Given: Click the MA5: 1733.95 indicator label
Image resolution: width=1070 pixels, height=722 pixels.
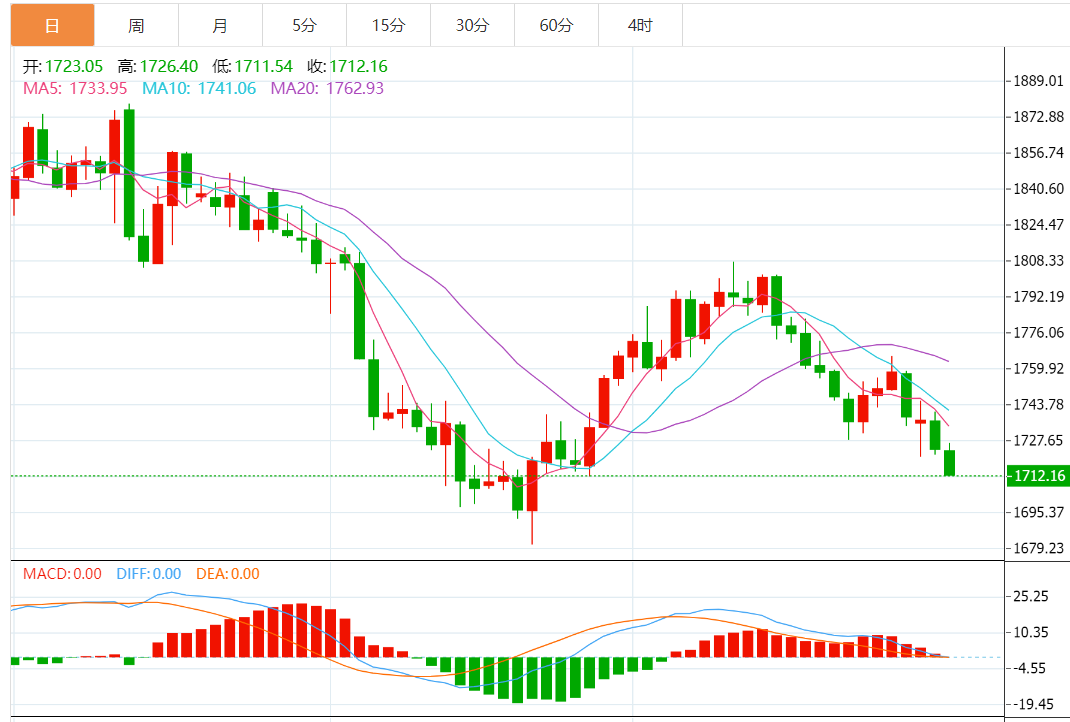Looking at the screenshot, I should coord(75,88).
